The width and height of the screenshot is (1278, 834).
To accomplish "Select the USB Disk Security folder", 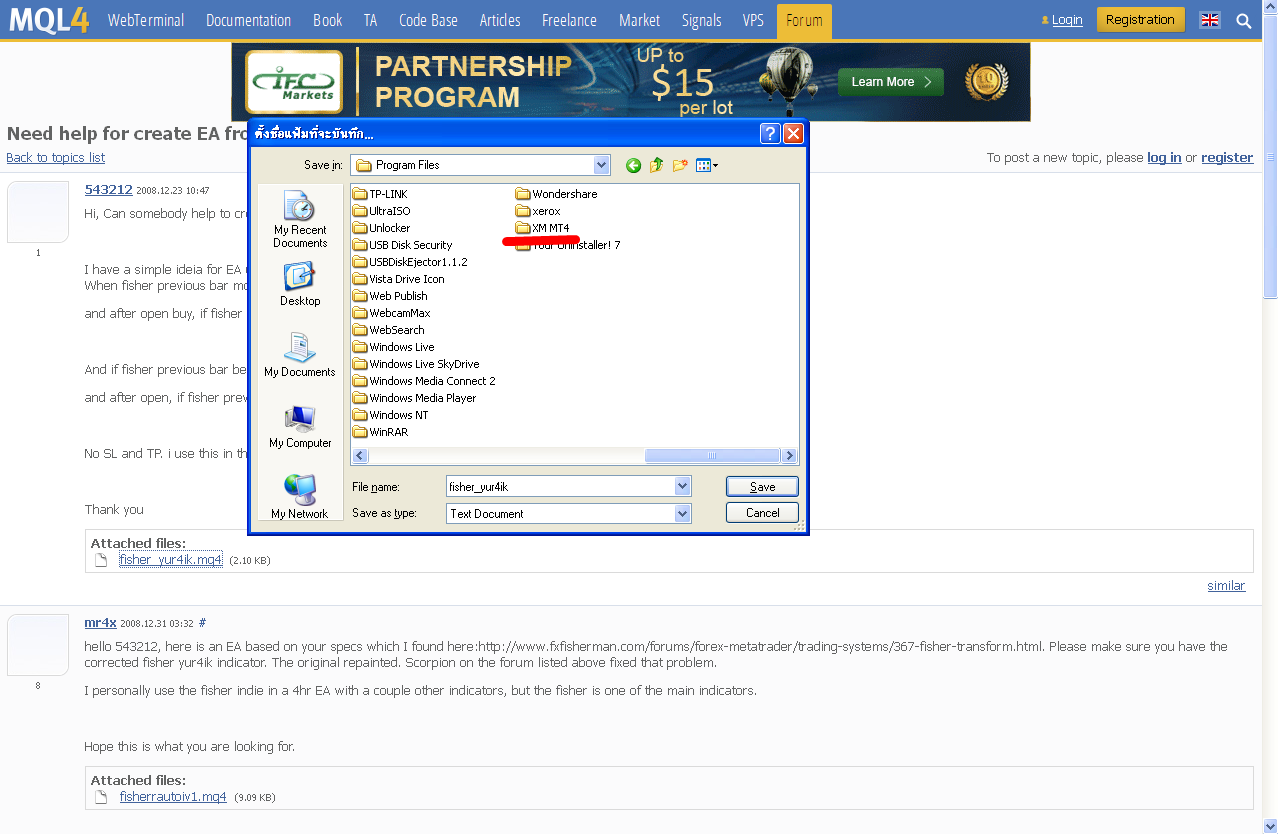I will tap(403, 245).
